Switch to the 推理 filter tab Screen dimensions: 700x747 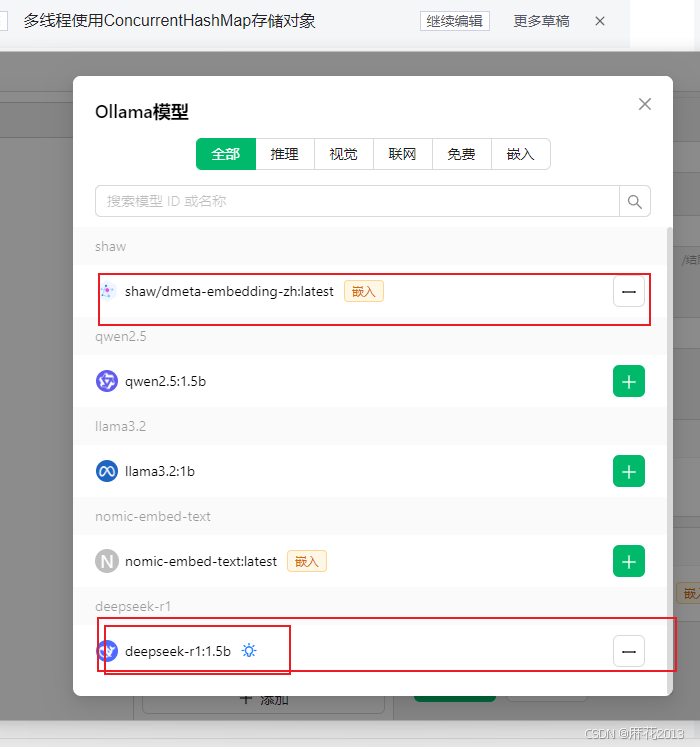[x=285, y=154]
